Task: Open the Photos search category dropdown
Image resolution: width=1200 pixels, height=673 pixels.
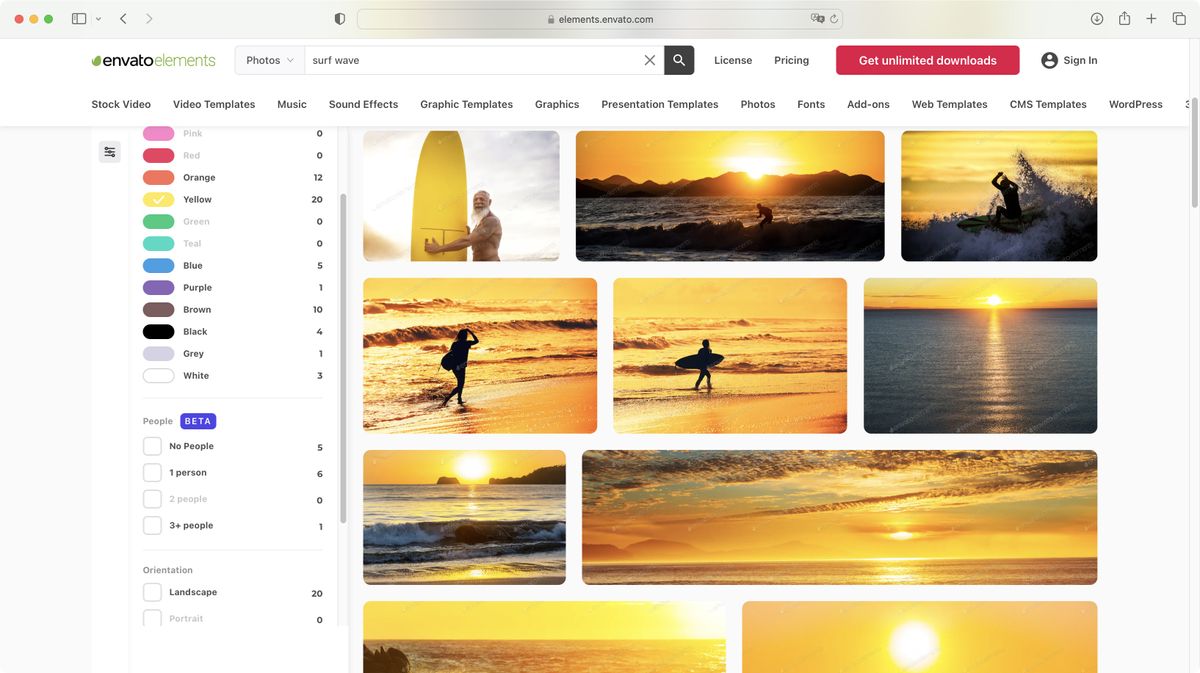Action: (x=268, y=60)
